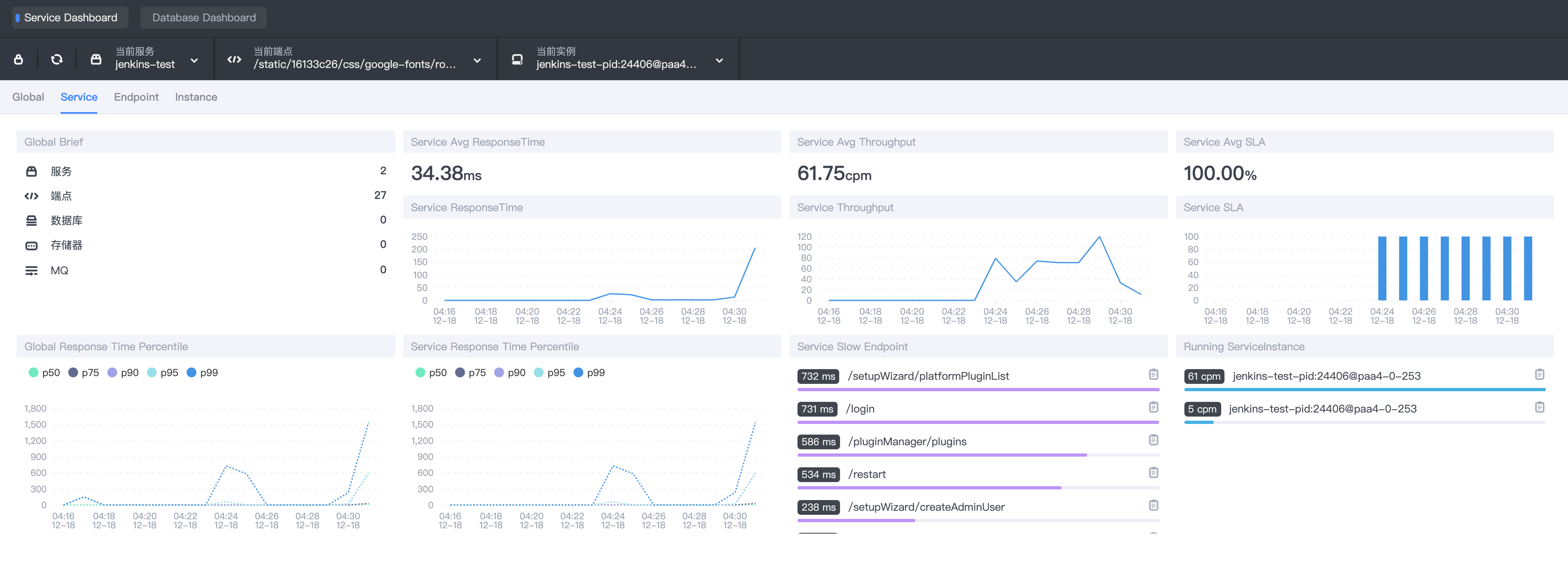Click the 732 ms progress bar
Screen dimensions: 1568x568
[x=978, y=390]
